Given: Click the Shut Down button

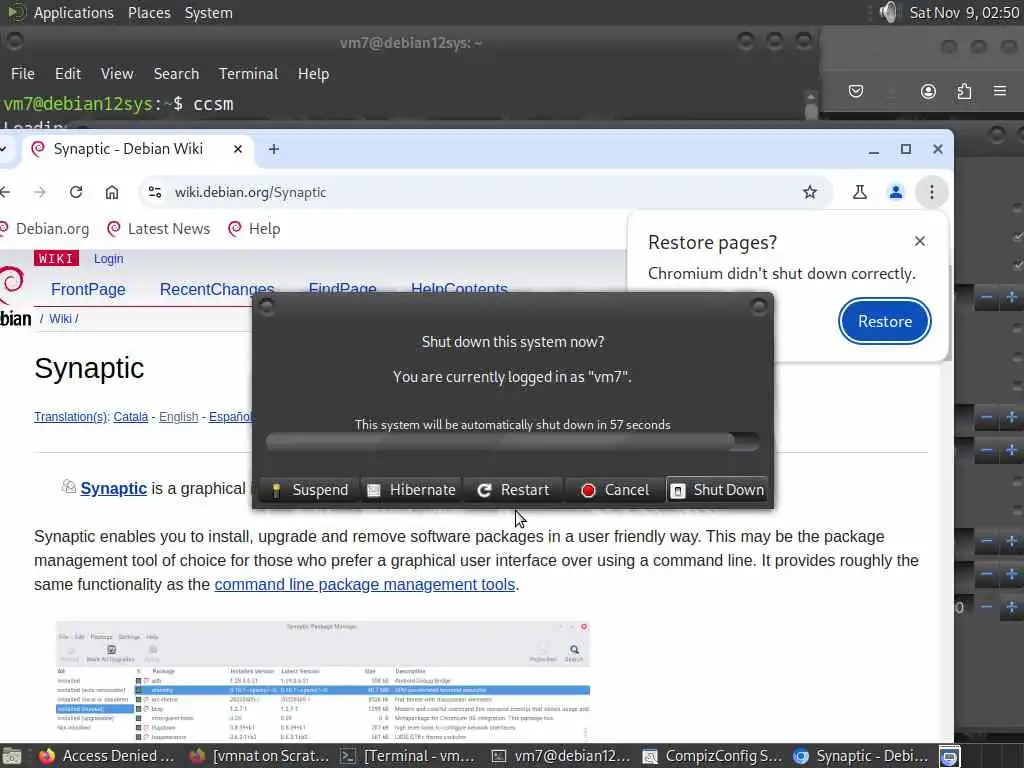Looking at the screenshot, I should click(x=718, y=490).
